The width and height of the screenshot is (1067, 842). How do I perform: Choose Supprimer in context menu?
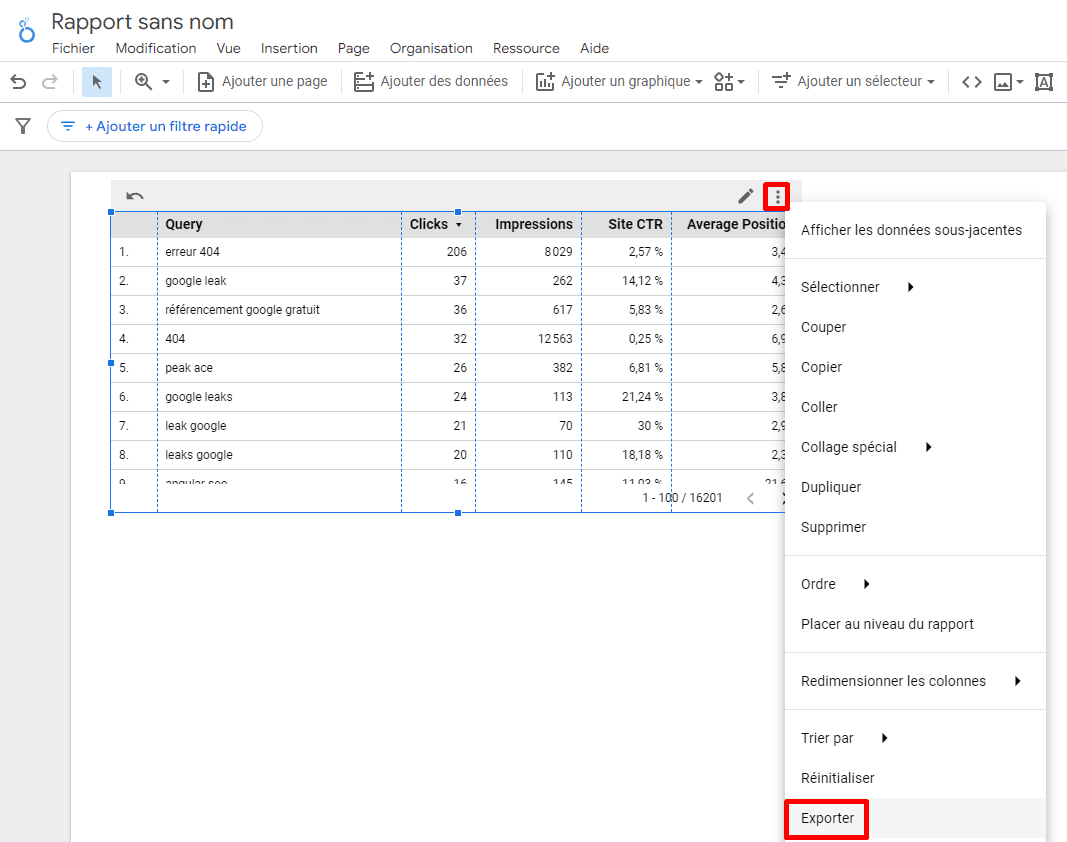tap(915, 528)
